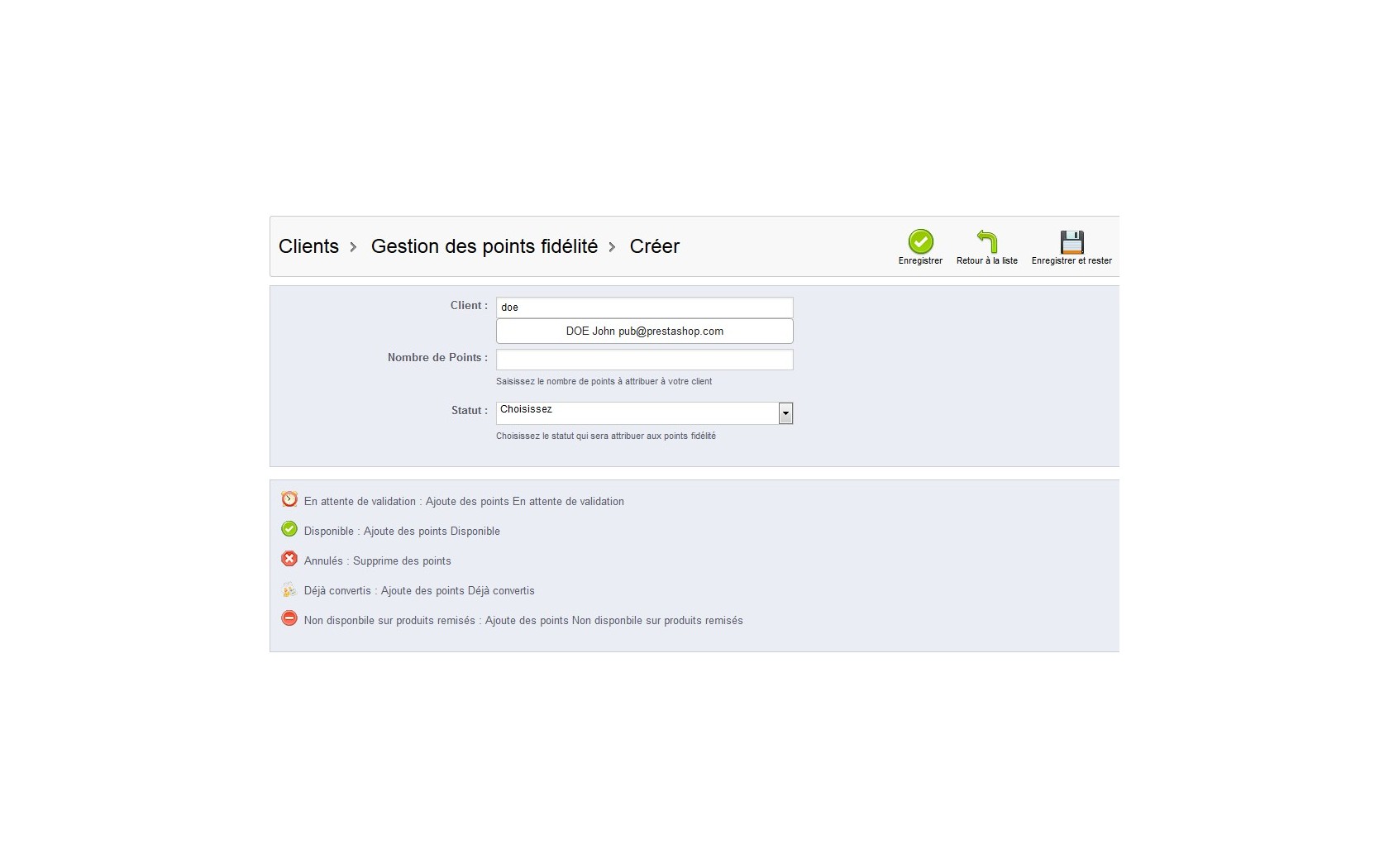Click the Non disponible sur produits remisés icon
Screen dimensions: 1389x868
(289, 618)
